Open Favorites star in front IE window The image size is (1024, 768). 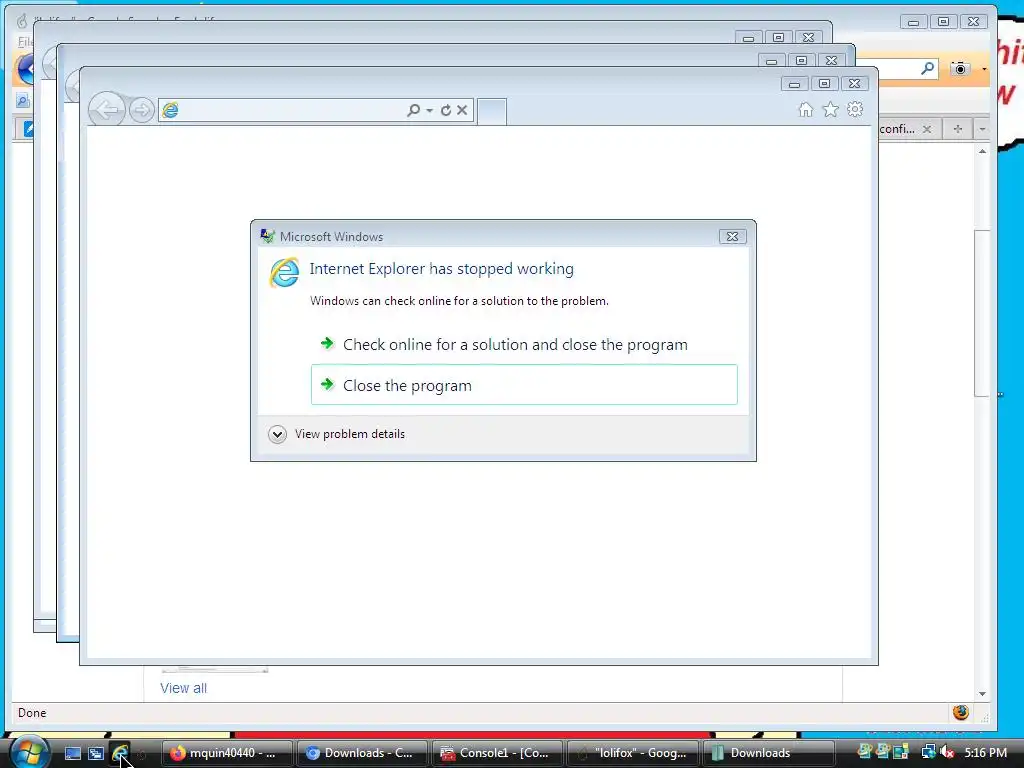[830, 109]
